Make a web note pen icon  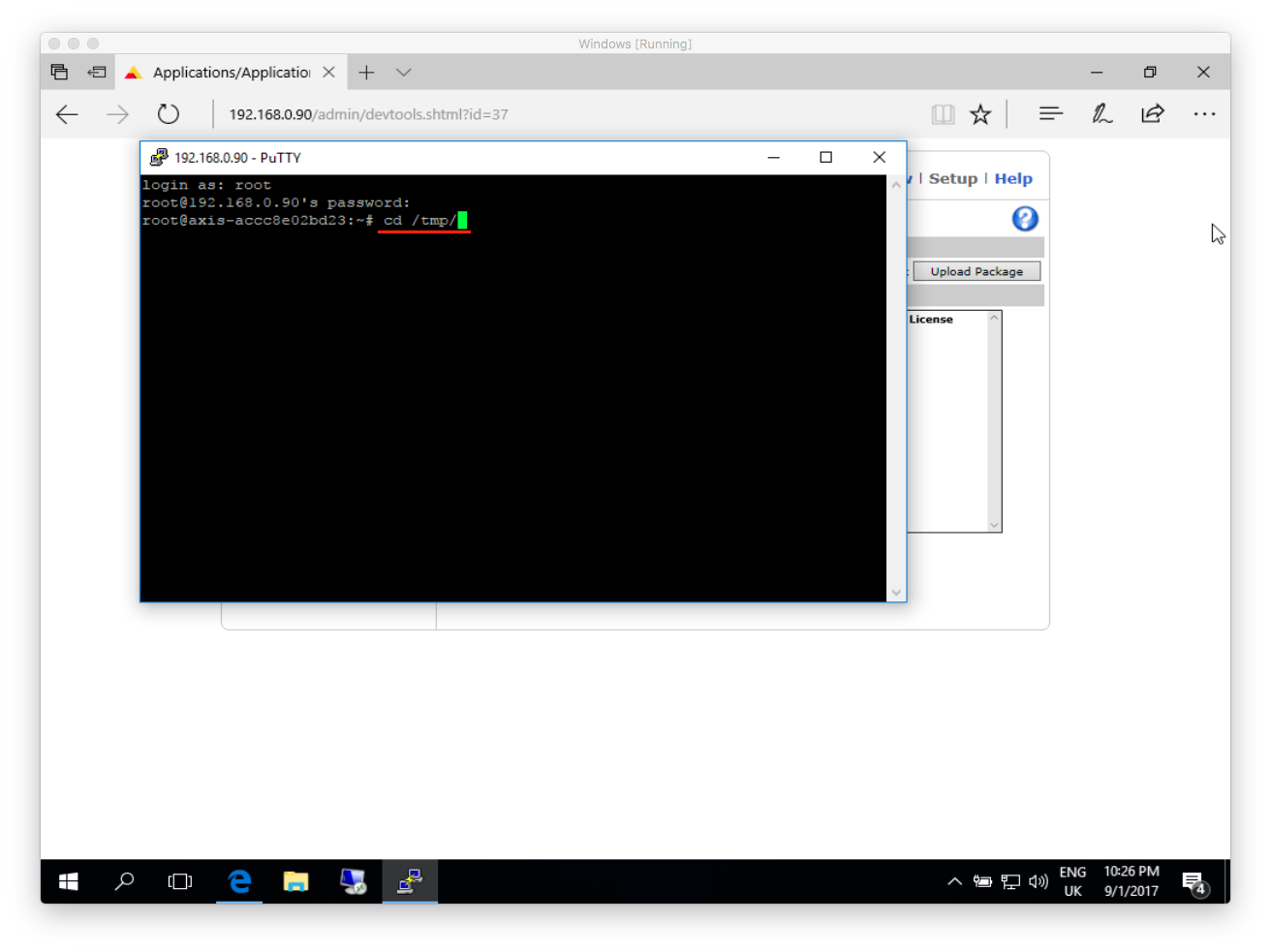tap(1102, 114)
